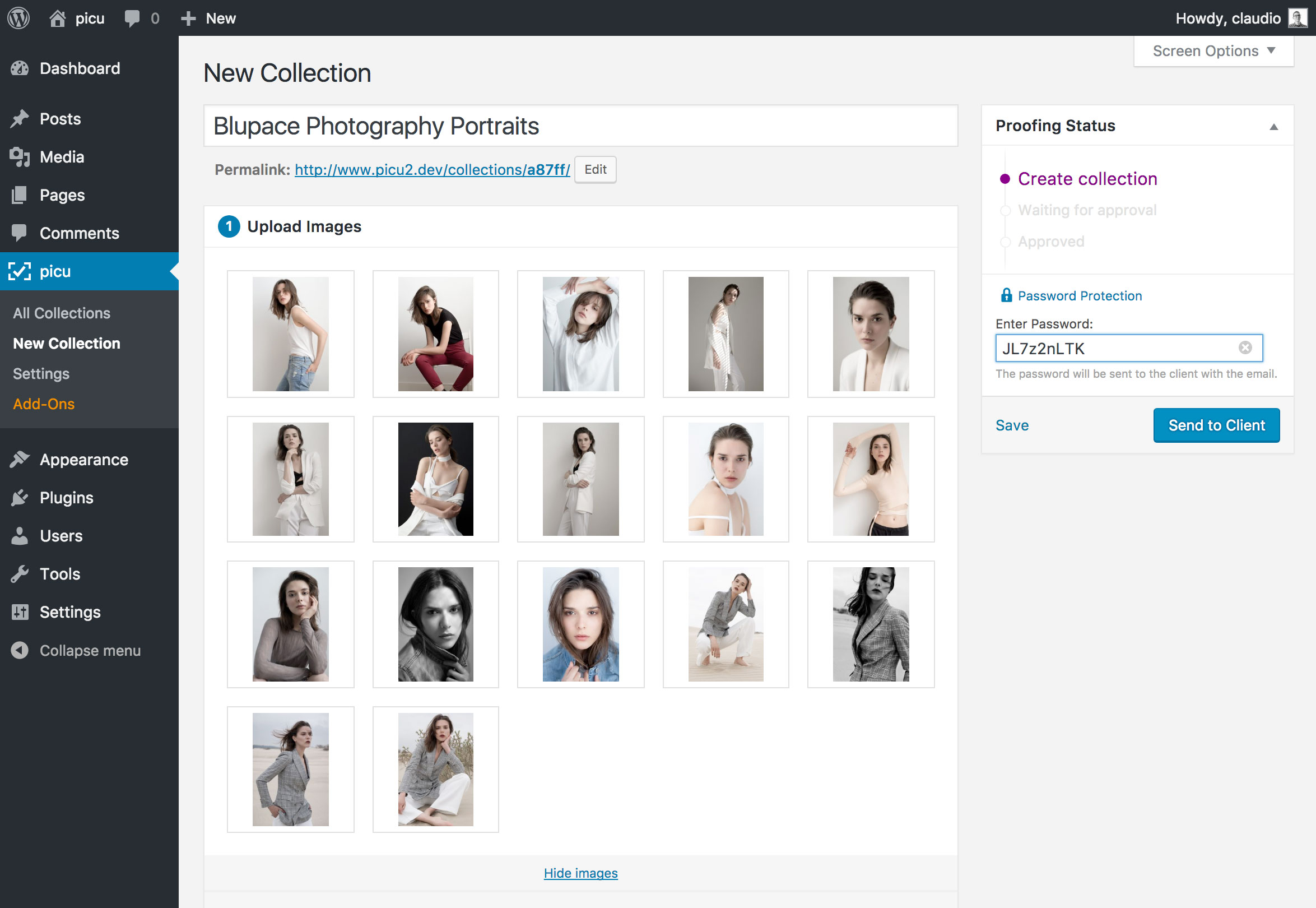Click the Enter Password input field
1316x908 pixels.
(1128, 348)
